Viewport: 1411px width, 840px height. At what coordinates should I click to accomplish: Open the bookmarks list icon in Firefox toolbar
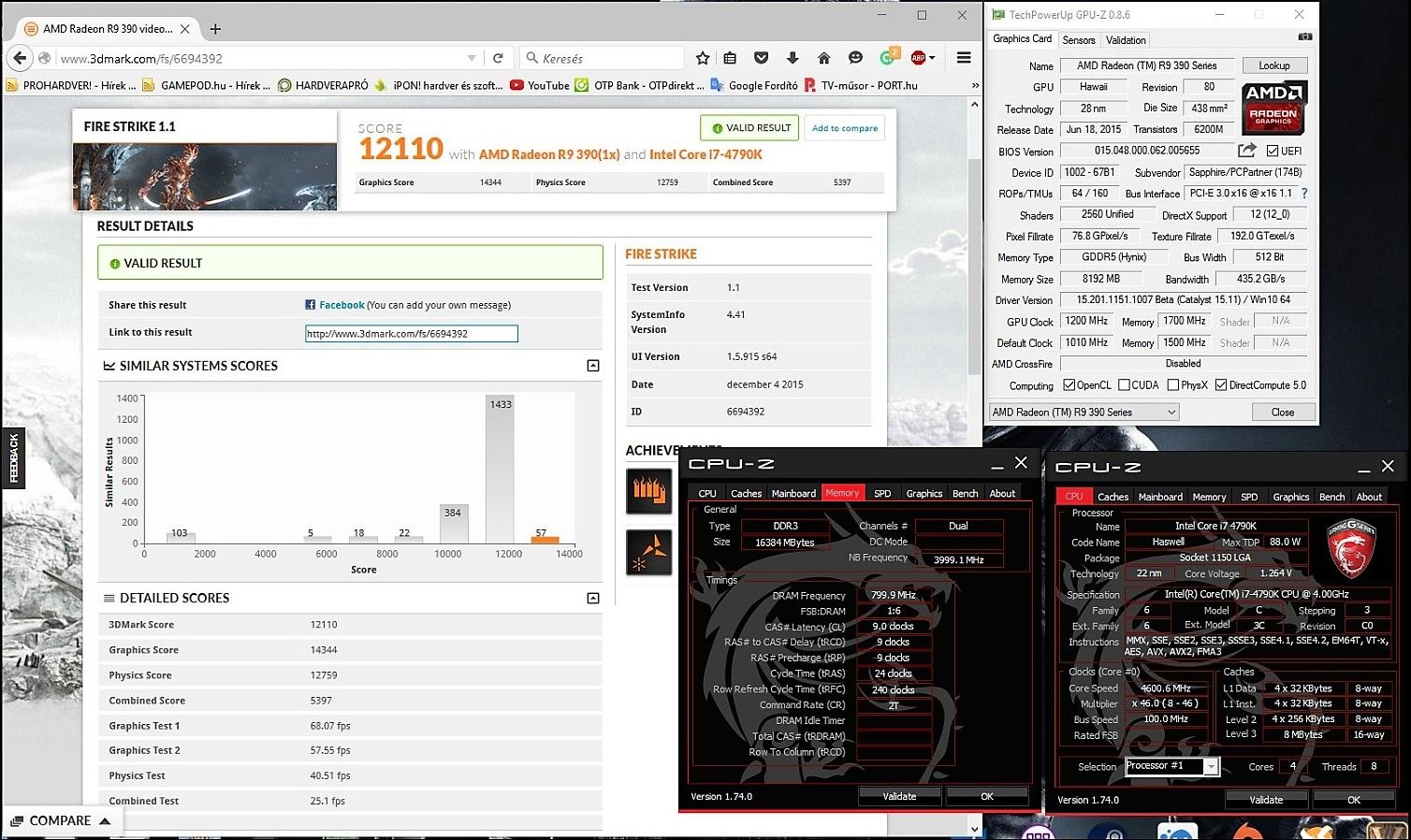tap(731, 58)
